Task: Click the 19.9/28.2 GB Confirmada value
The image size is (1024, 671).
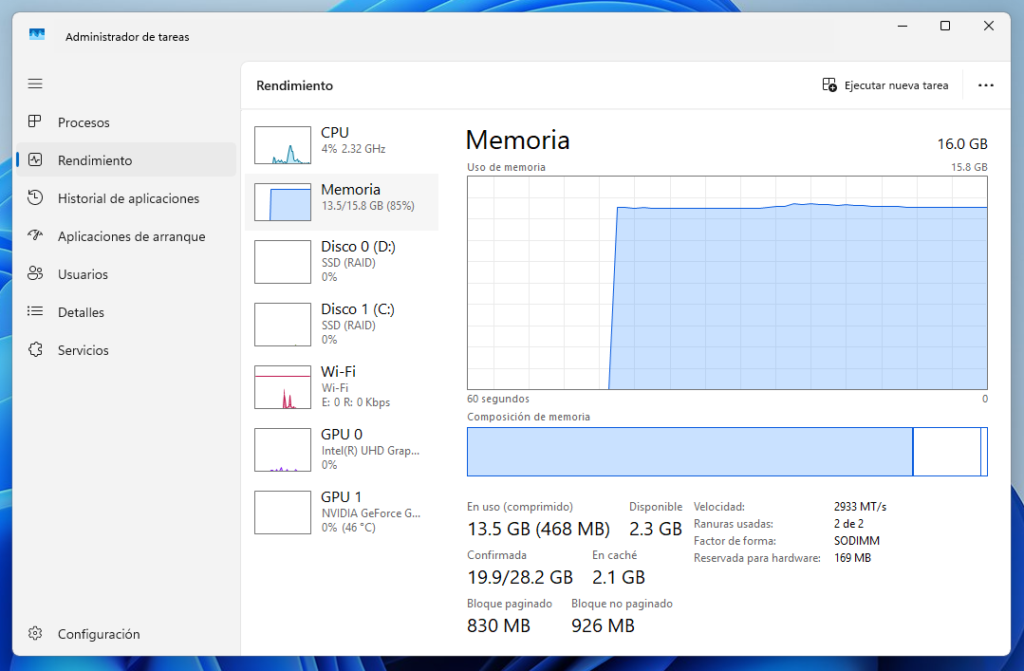Action: tap(520, 577)
